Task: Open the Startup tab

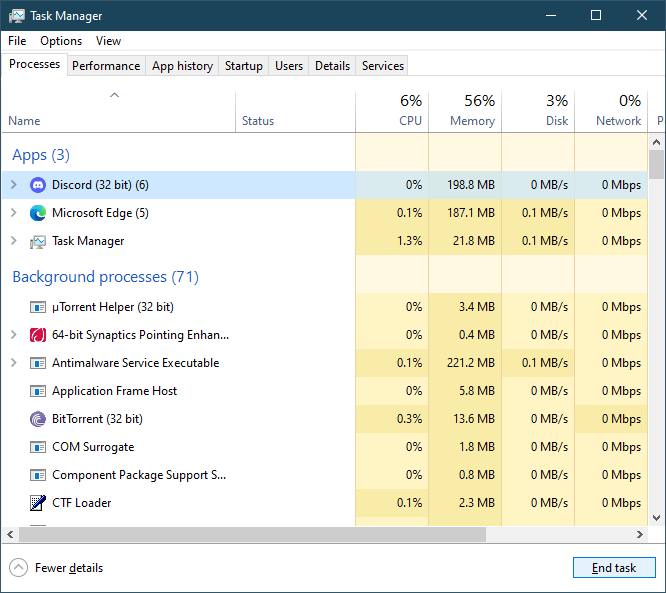Action: coord(244,66)
